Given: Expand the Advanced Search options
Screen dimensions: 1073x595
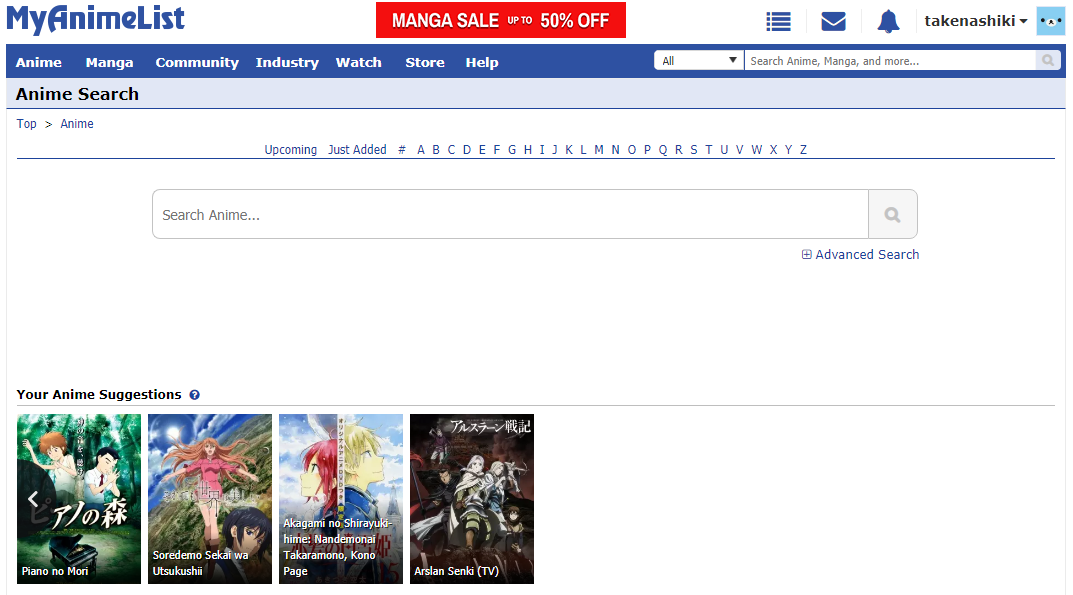Looking at the screenshot, I should [860, 255].
